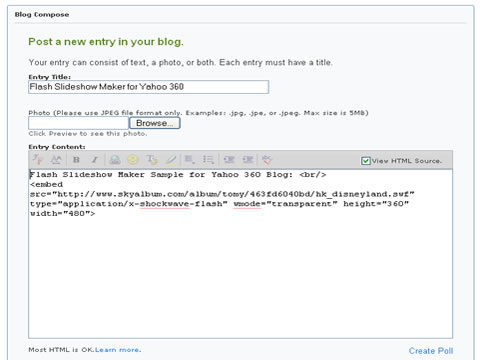This screenshot has height=360, width=480.
Task: Open the font size tool
Action: (56, 160)
